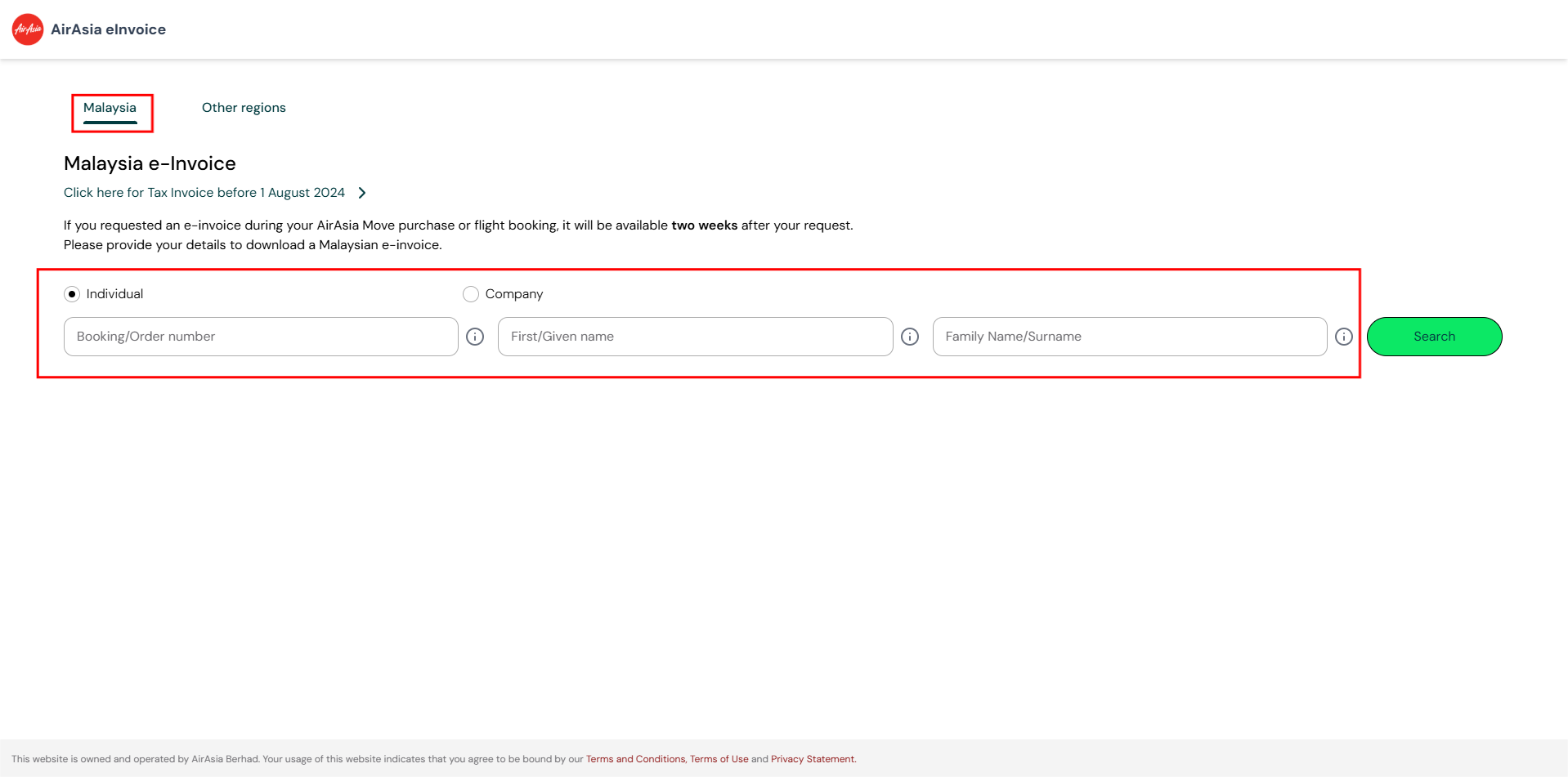Focus the Booking/Order number field
Screen dimensions: 1568x777
pos(261,337)
